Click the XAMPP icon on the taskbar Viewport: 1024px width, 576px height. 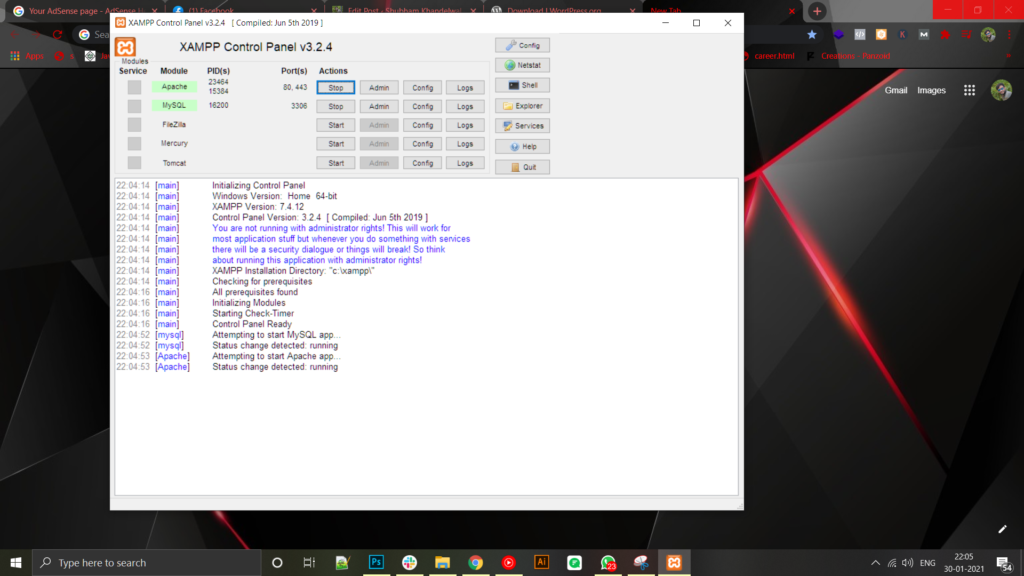(674, 562)
